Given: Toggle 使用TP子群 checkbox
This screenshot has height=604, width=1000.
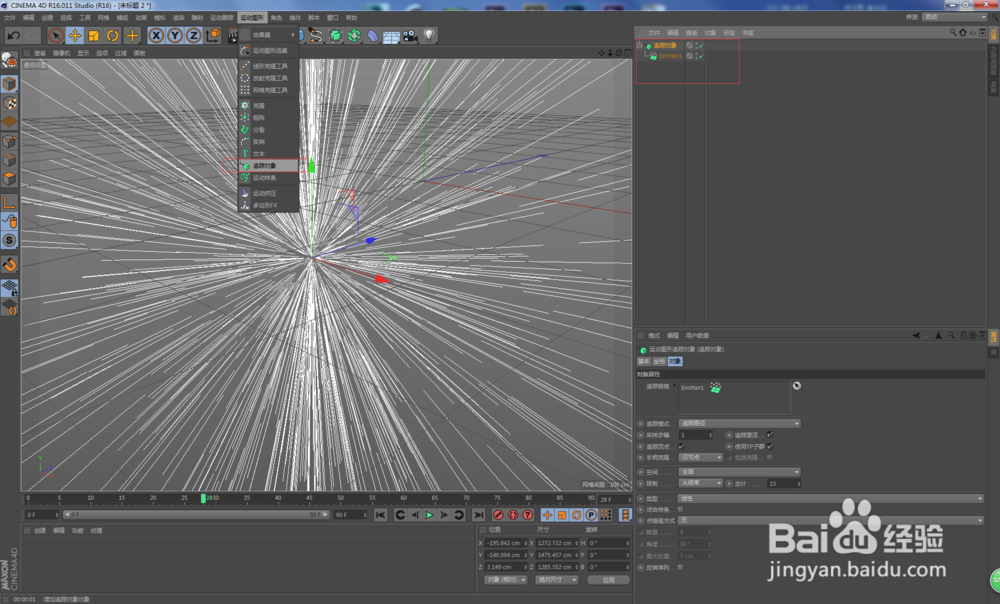Looking at the screenshot, I should (770, 446).
